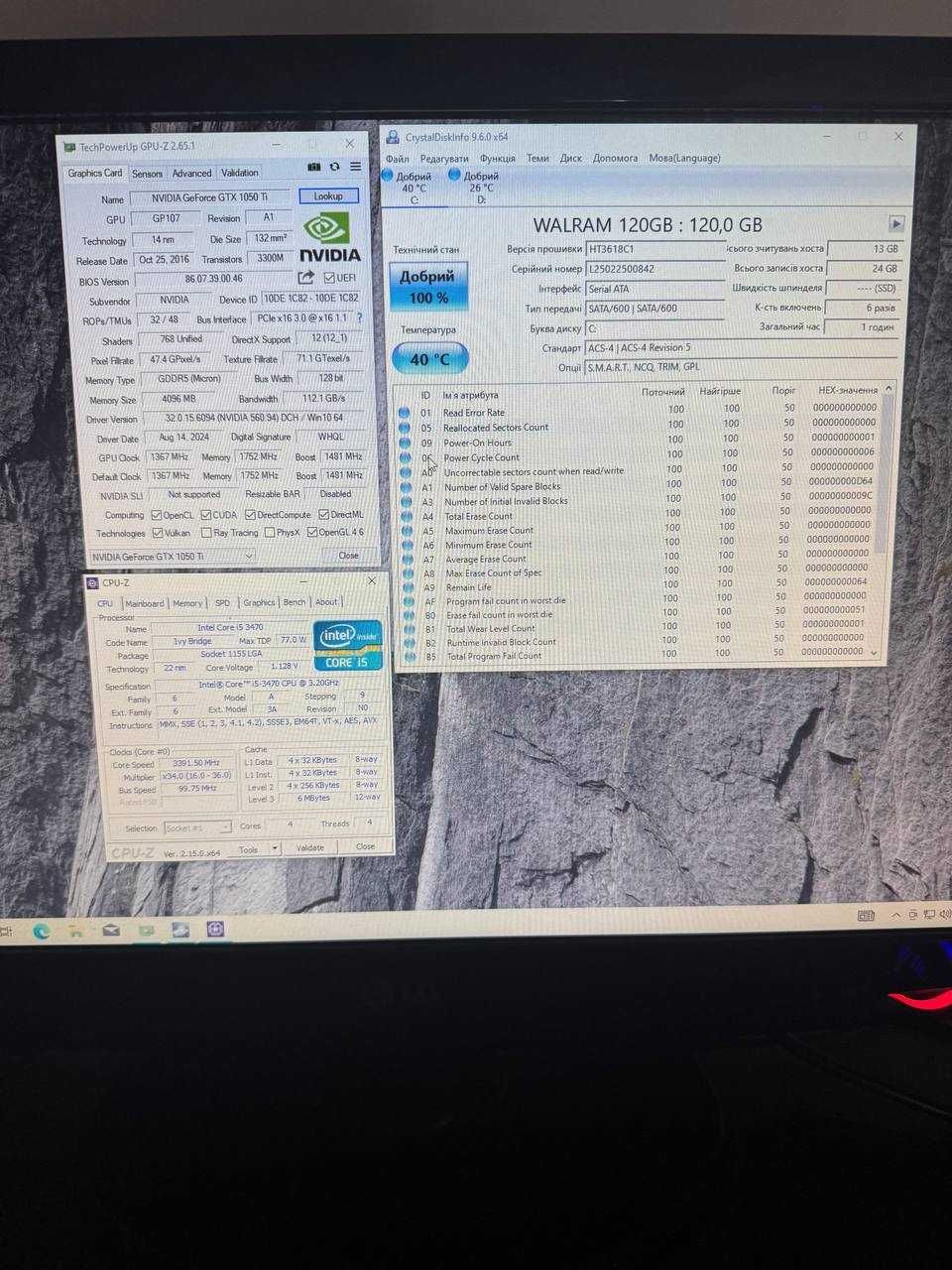Switch to the CPU-Z SPD tab
Image resolution: width=952 pixels, height=1270 pixels.
coord(222,602)
